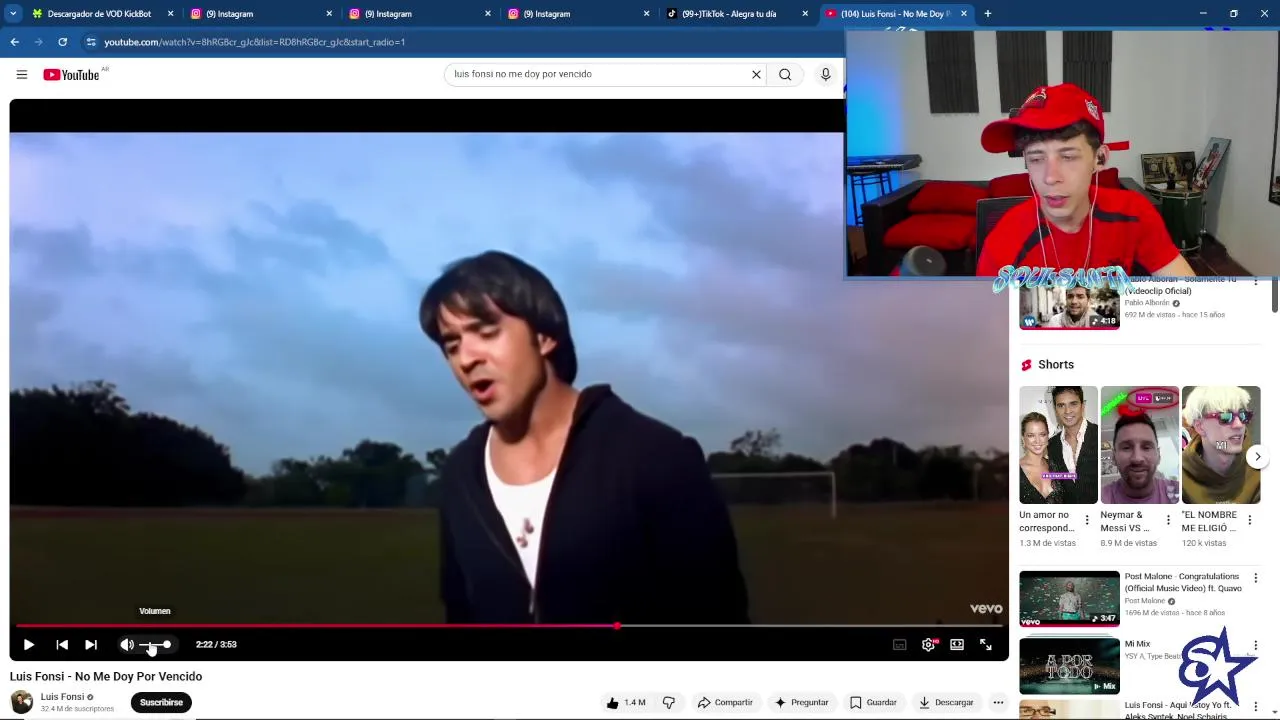Skip to the previous video
1280x720 pixels.
pyautogui.click(x=62, y=645)
